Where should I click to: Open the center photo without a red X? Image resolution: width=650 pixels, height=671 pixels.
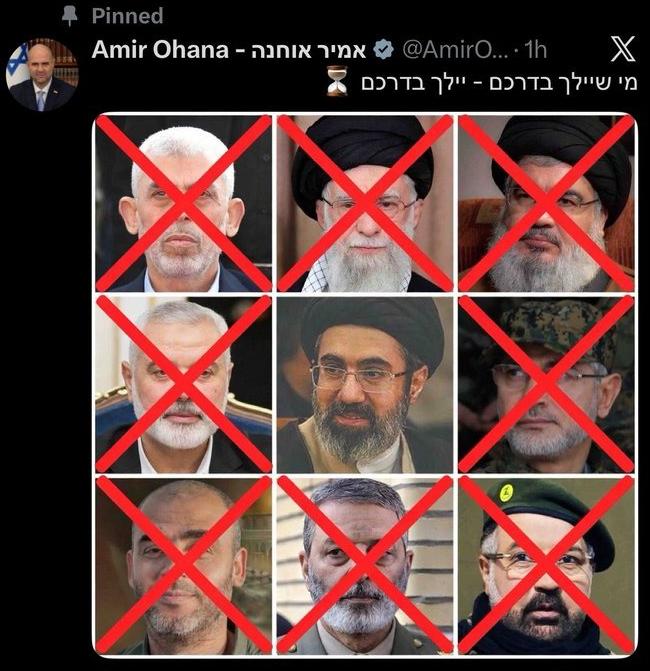(365, 385)
